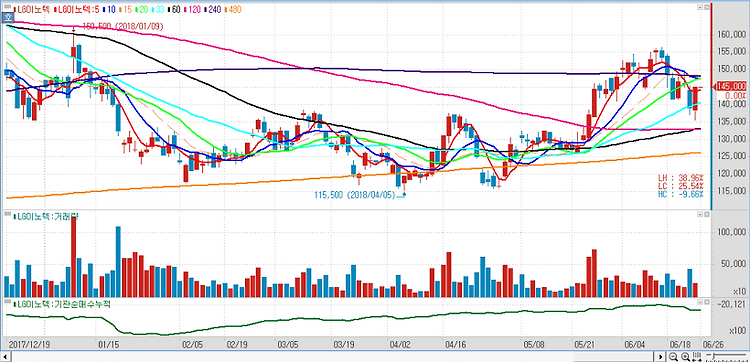Click the 115,000 price axis label

[x=732, y=191]
